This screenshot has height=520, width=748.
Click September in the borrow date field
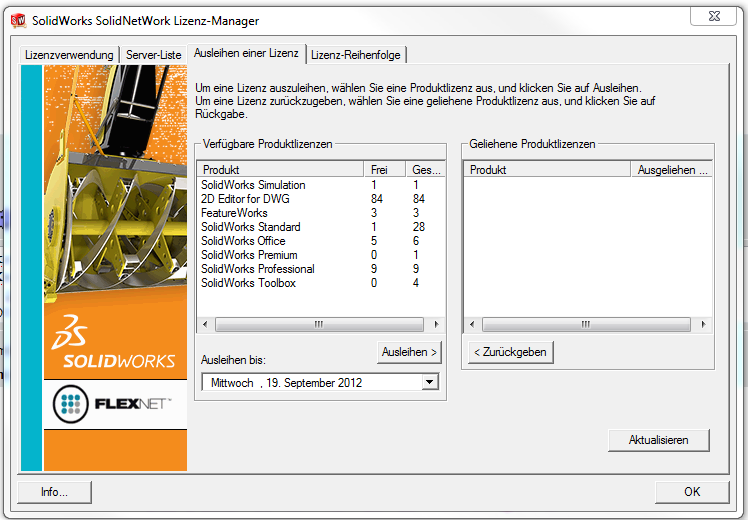[310, 383]
